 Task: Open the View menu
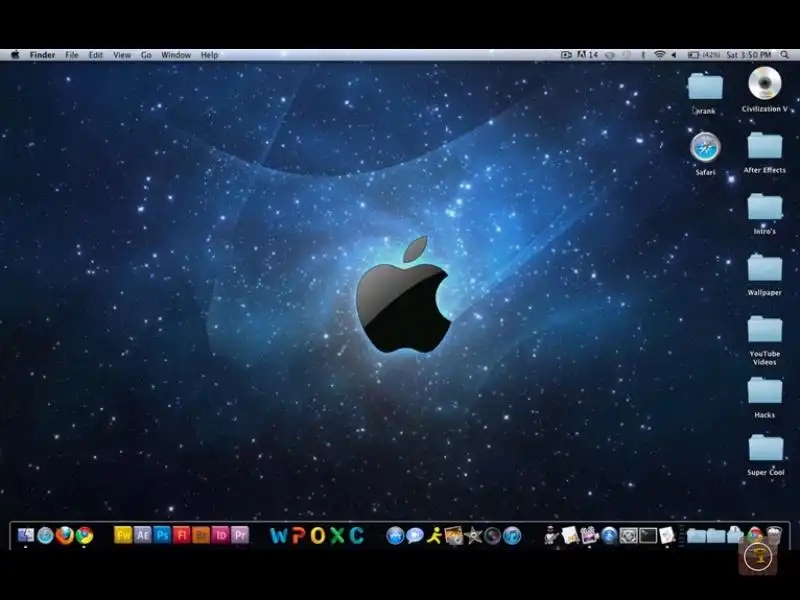(122, 55)
